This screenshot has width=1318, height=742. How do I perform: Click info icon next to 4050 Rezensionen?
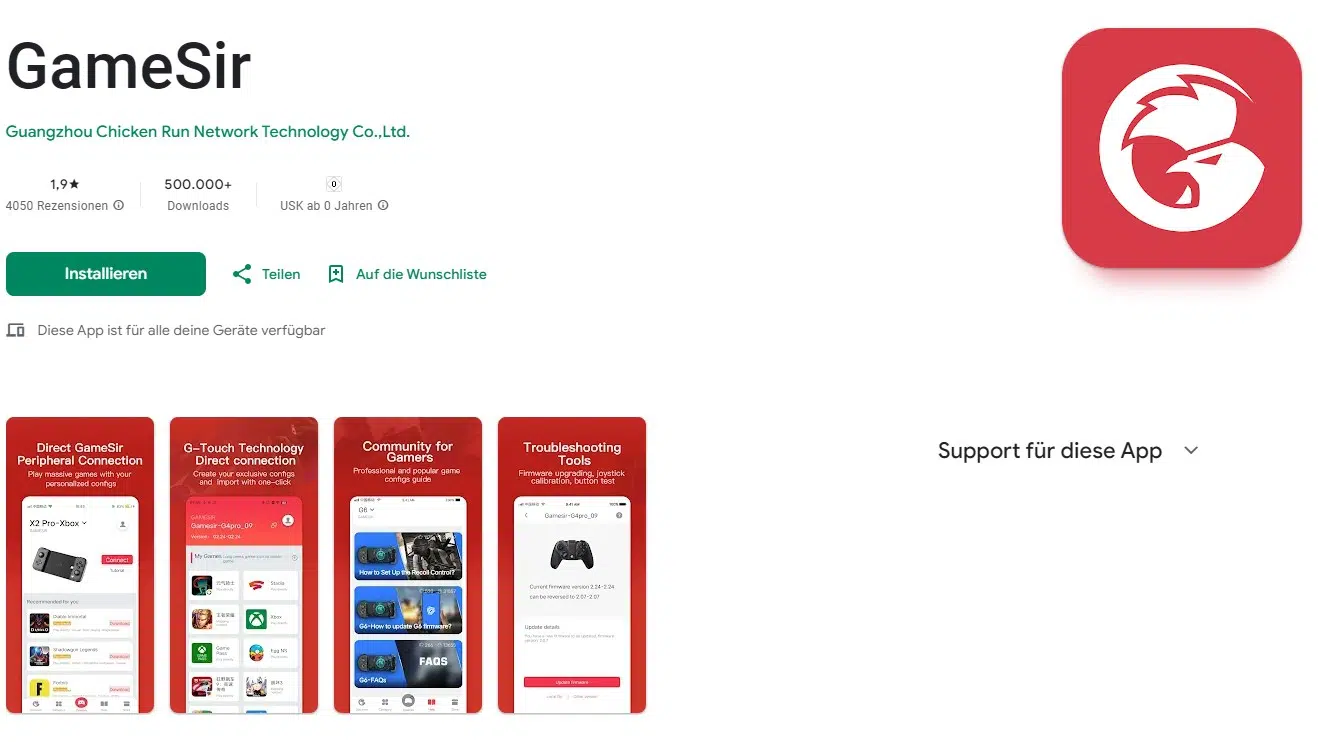[x=119, y=206]
